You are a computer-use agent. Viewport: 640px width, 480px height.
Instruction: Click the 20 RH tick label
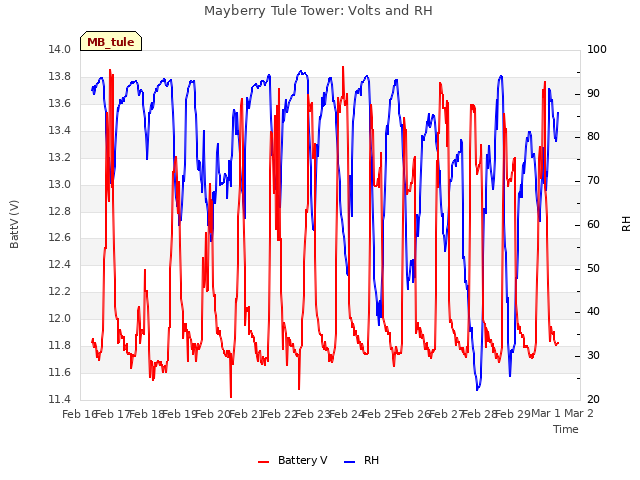click(593, 400)
